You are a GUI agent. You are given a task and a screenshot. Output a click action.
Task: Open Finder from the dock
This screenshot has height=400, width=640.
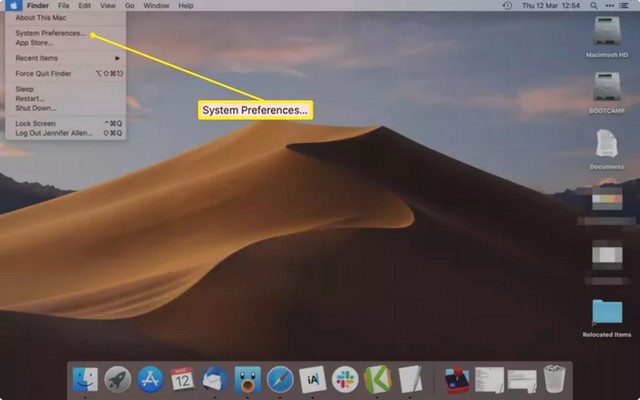pyautogui.click(x=85, y=379)
